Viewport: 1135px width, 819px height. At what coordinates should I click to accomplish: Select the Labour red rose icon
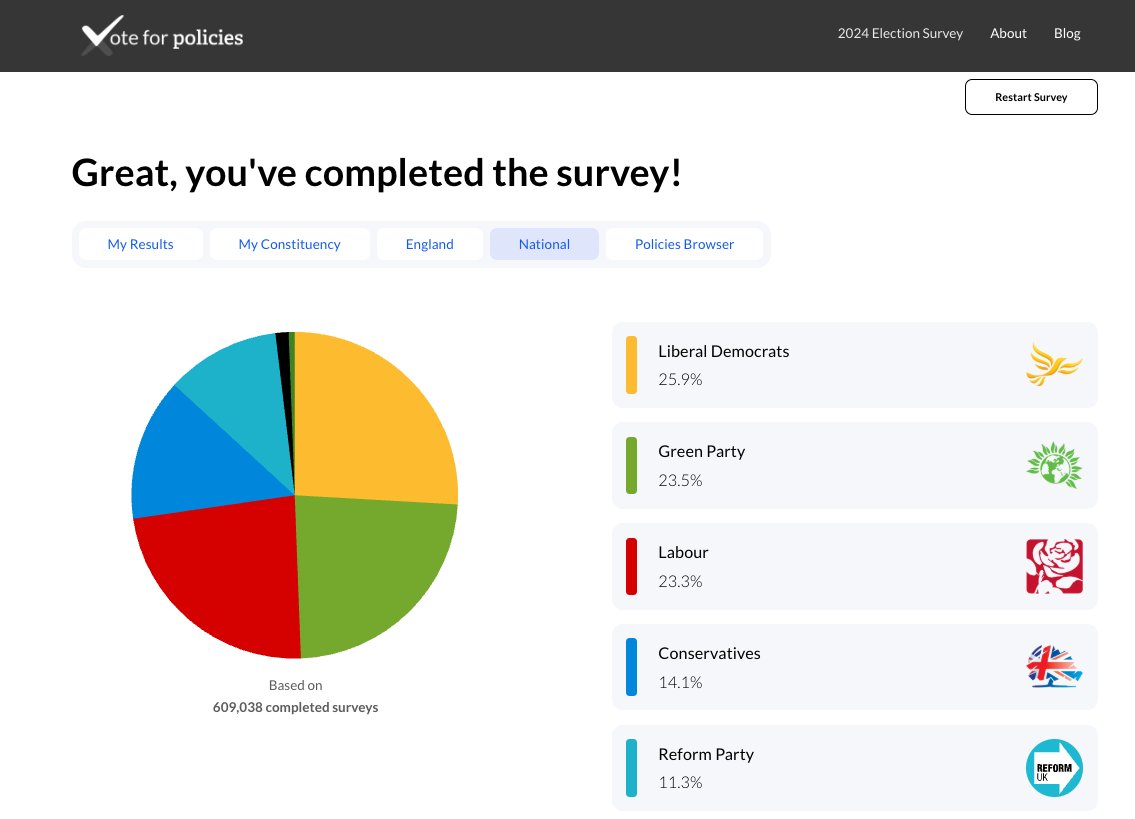pyautogui.click(x=1054, y=566)
